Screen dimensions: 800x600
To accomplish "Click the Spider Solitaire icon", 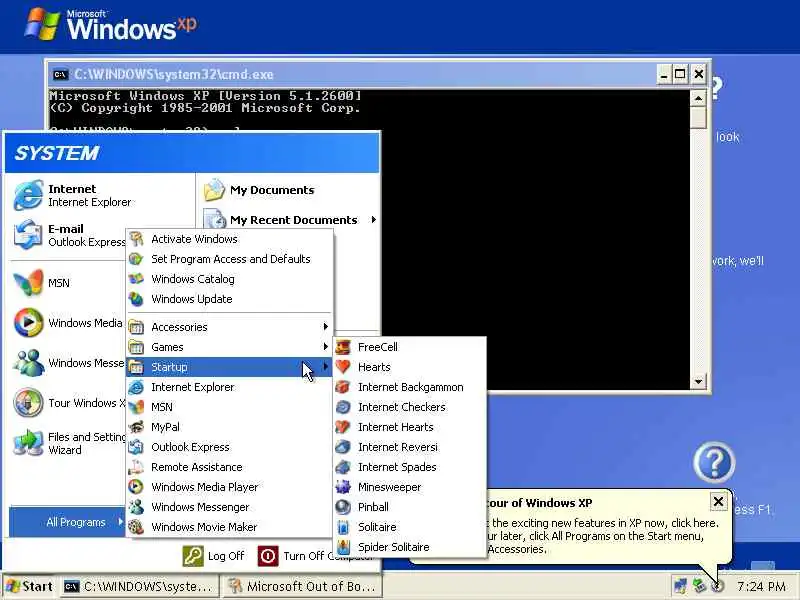I will (343, 547).
